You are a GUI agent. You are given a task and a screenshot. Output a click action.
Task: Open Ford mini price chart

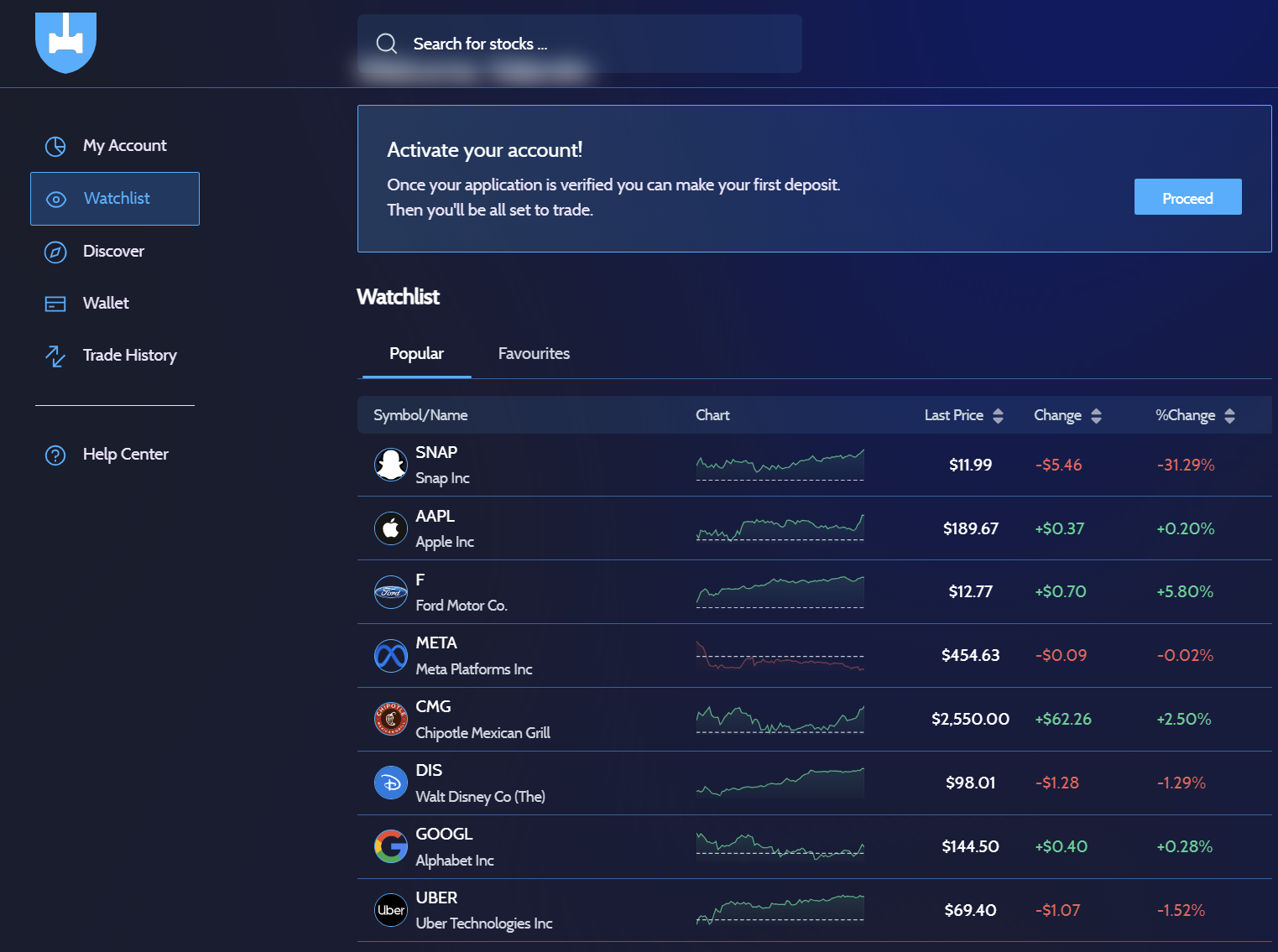780,591
